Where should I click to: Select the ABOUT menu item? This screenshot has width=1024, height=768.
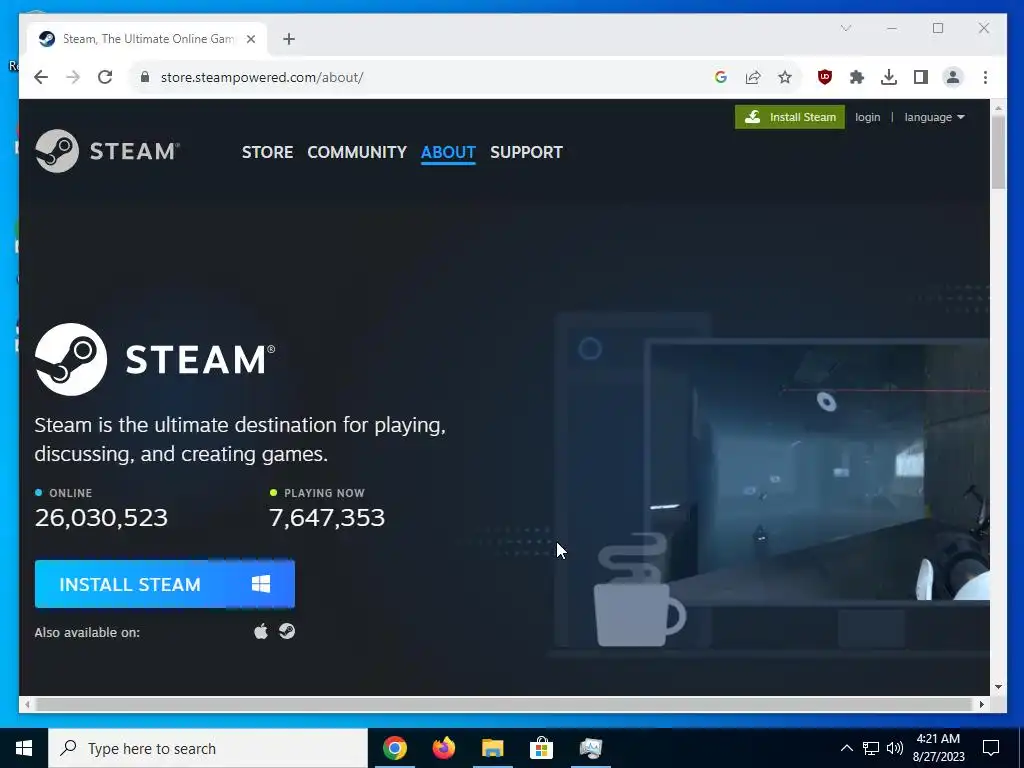[448, 152]
